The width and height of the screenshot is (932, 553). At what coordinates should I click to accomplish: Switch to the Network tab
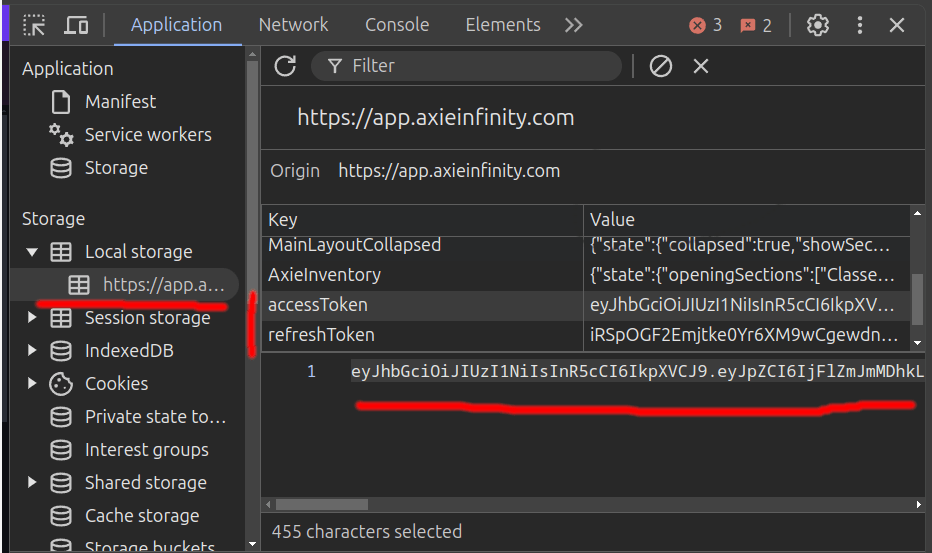293,25
